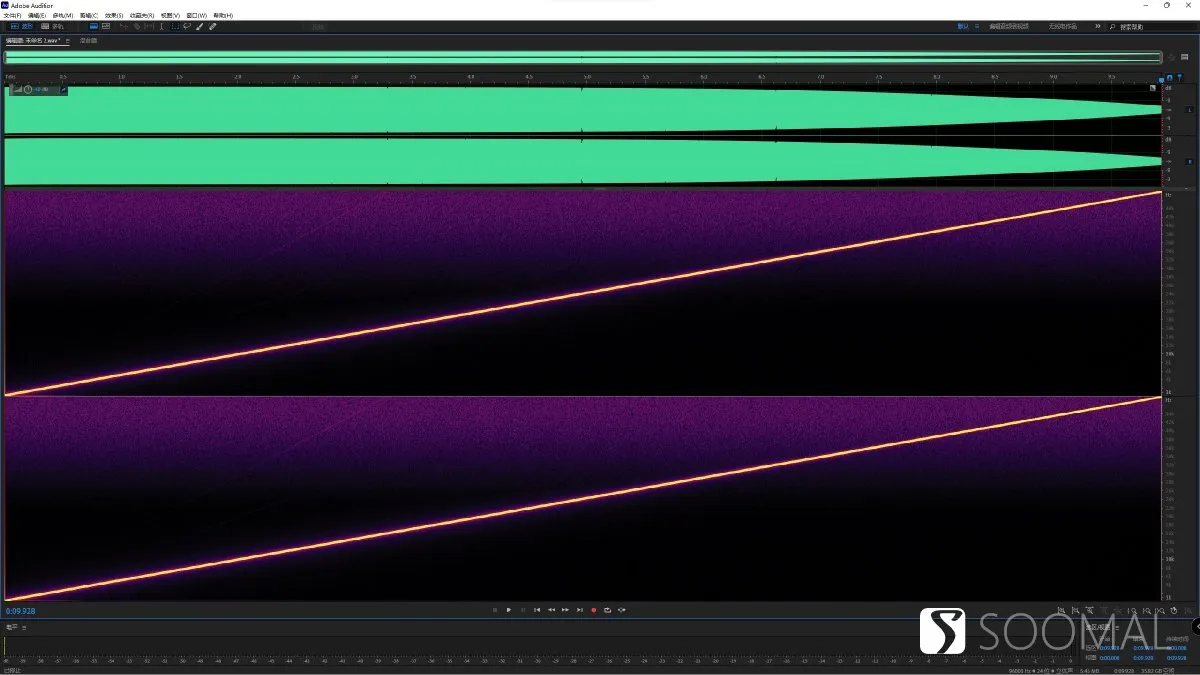Select the Spot Healing Brush tool

pyautogui.click(x=212, y=27)
